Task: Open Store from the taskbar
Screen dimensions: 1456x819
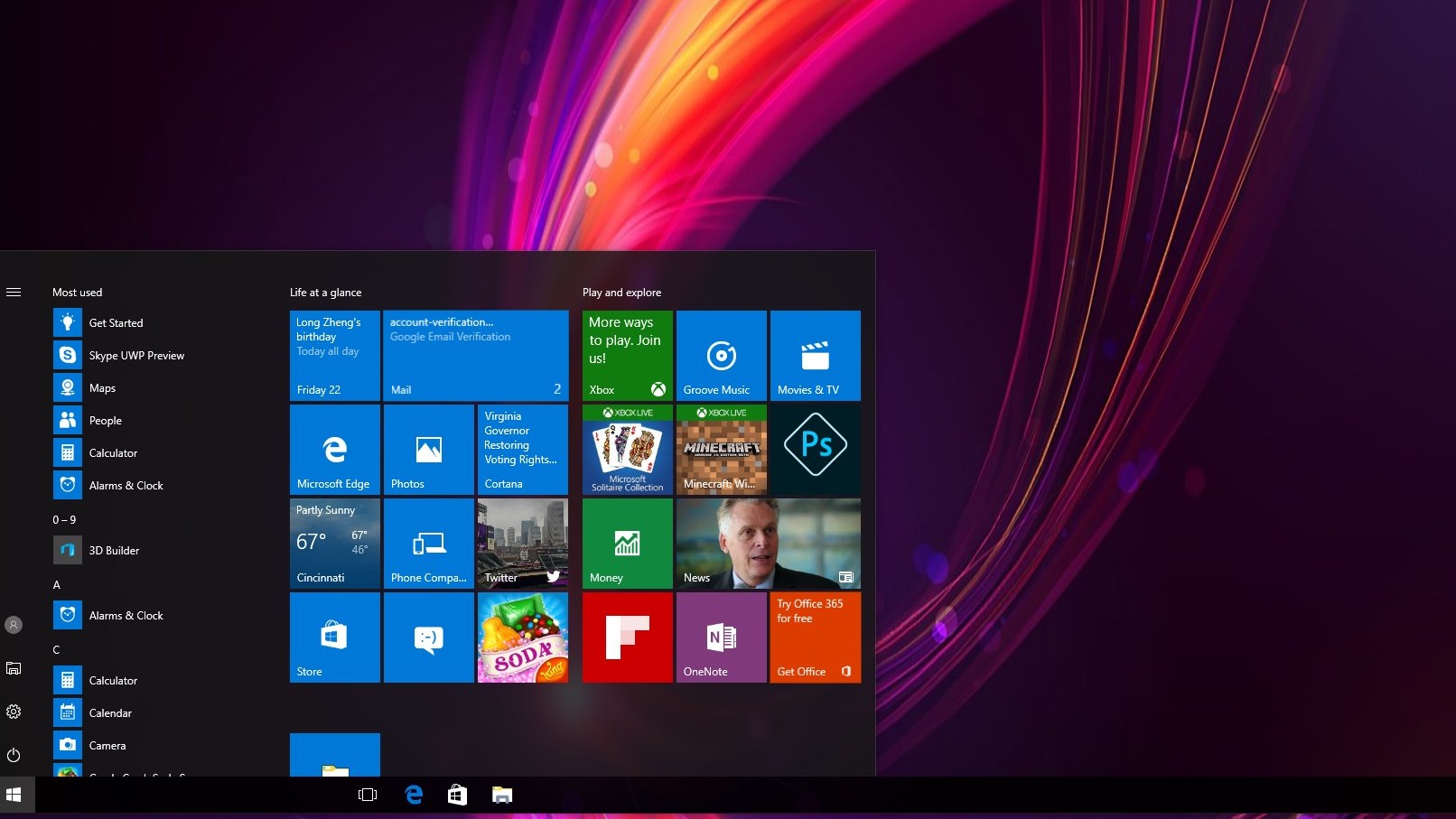Action: coord(457,795)
